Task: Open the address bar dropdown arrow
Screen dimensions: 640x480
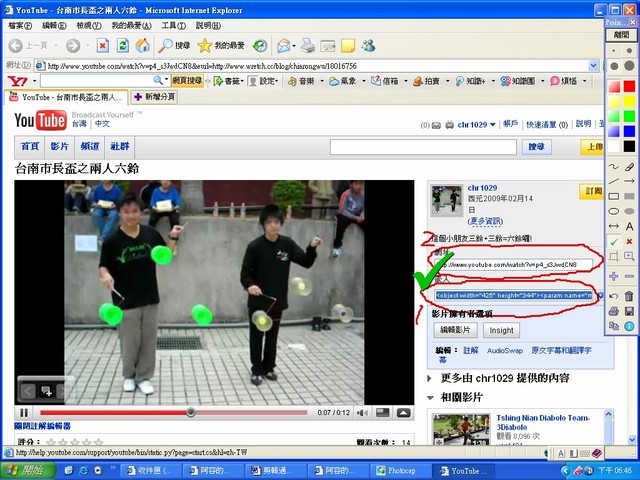Action: [x=593, y=66]
